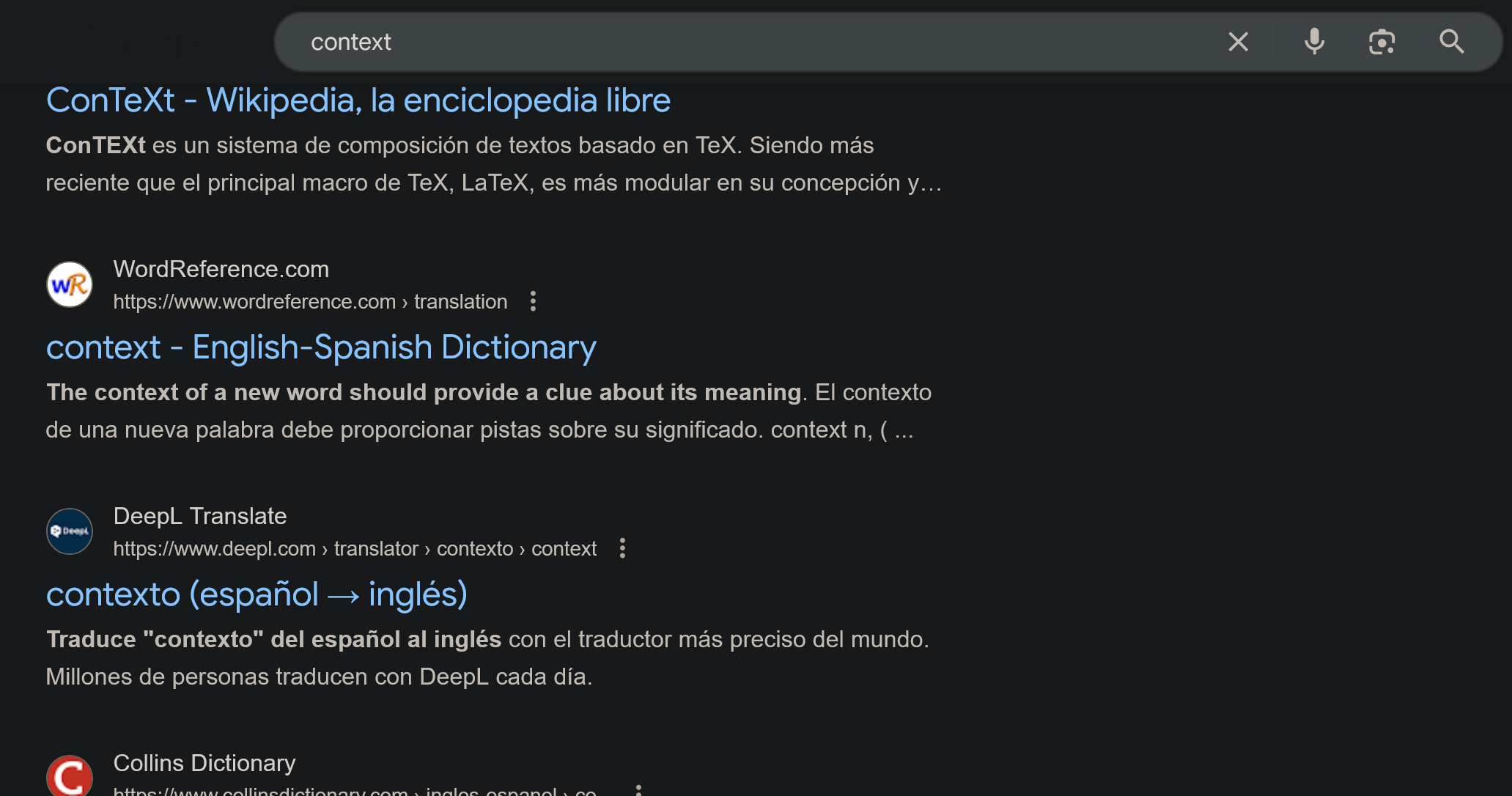Click the deepl.com translator URL breadcrumb
The height and width of the screenshot is (796, 1512).
[x=354, y=548]
